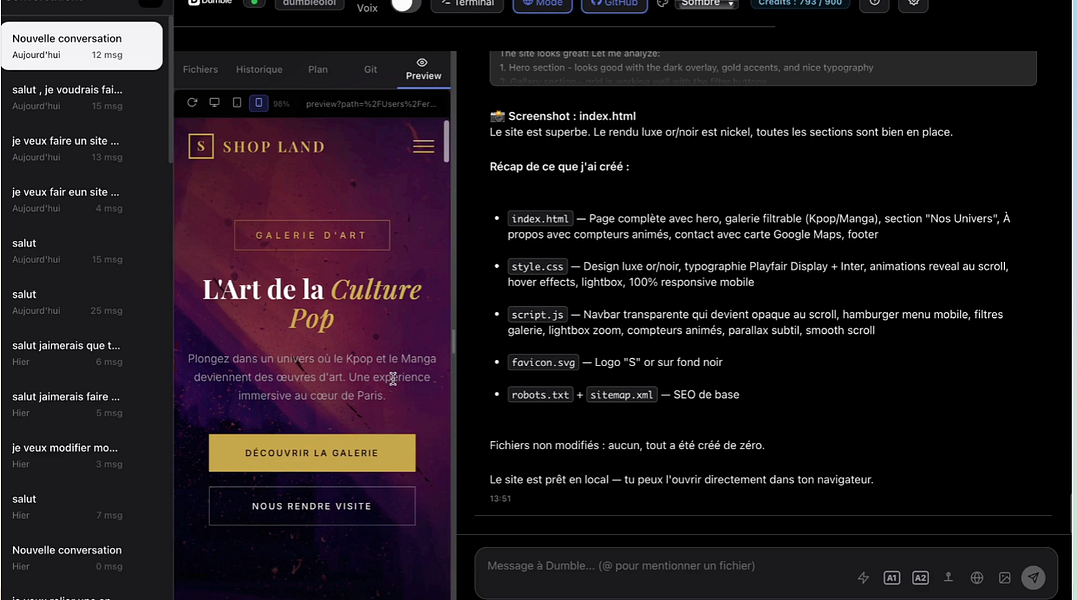Screen dimensions: 1077x600
Task: Open conversation 'salut jaimerais faire ...'
Action: tap(82, 404)
